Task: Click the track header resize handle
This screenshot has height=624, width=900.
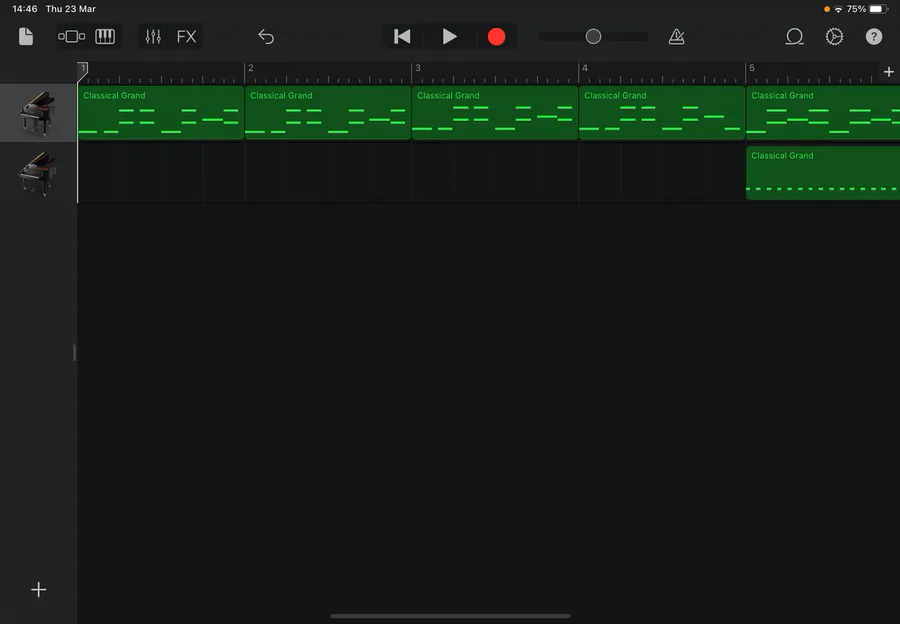Action: coord(75,352)
